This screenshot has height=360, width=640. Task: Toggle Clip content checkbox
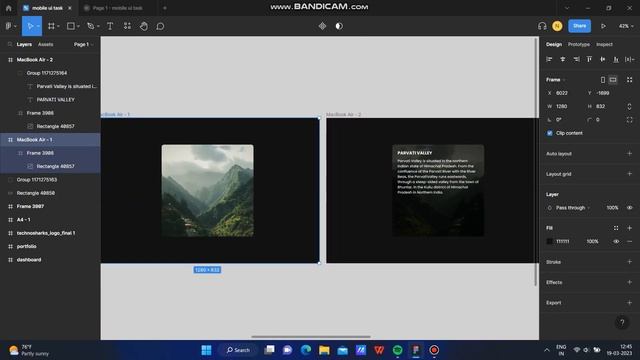550,133
